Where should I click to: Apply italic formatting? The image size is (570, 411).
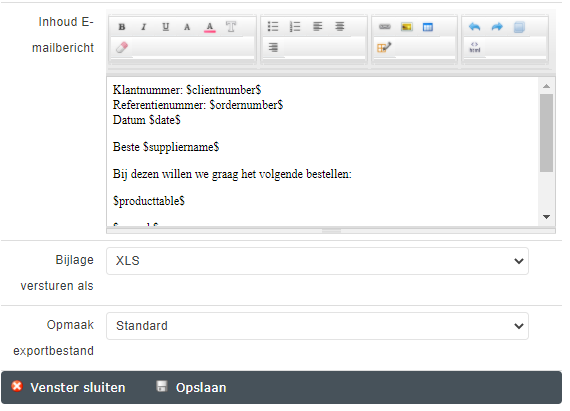tap(144, 27)
